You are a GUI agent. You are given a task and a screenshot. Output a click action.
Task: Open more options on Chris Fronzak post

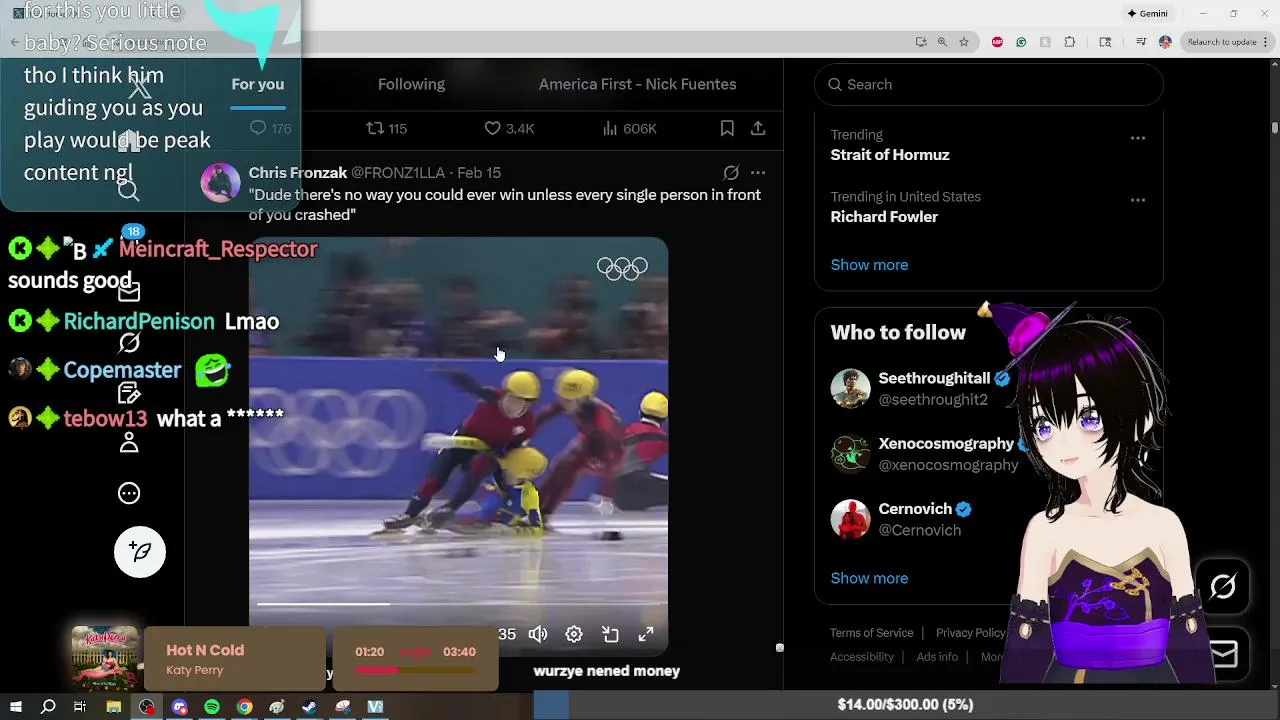click(758, 172)
